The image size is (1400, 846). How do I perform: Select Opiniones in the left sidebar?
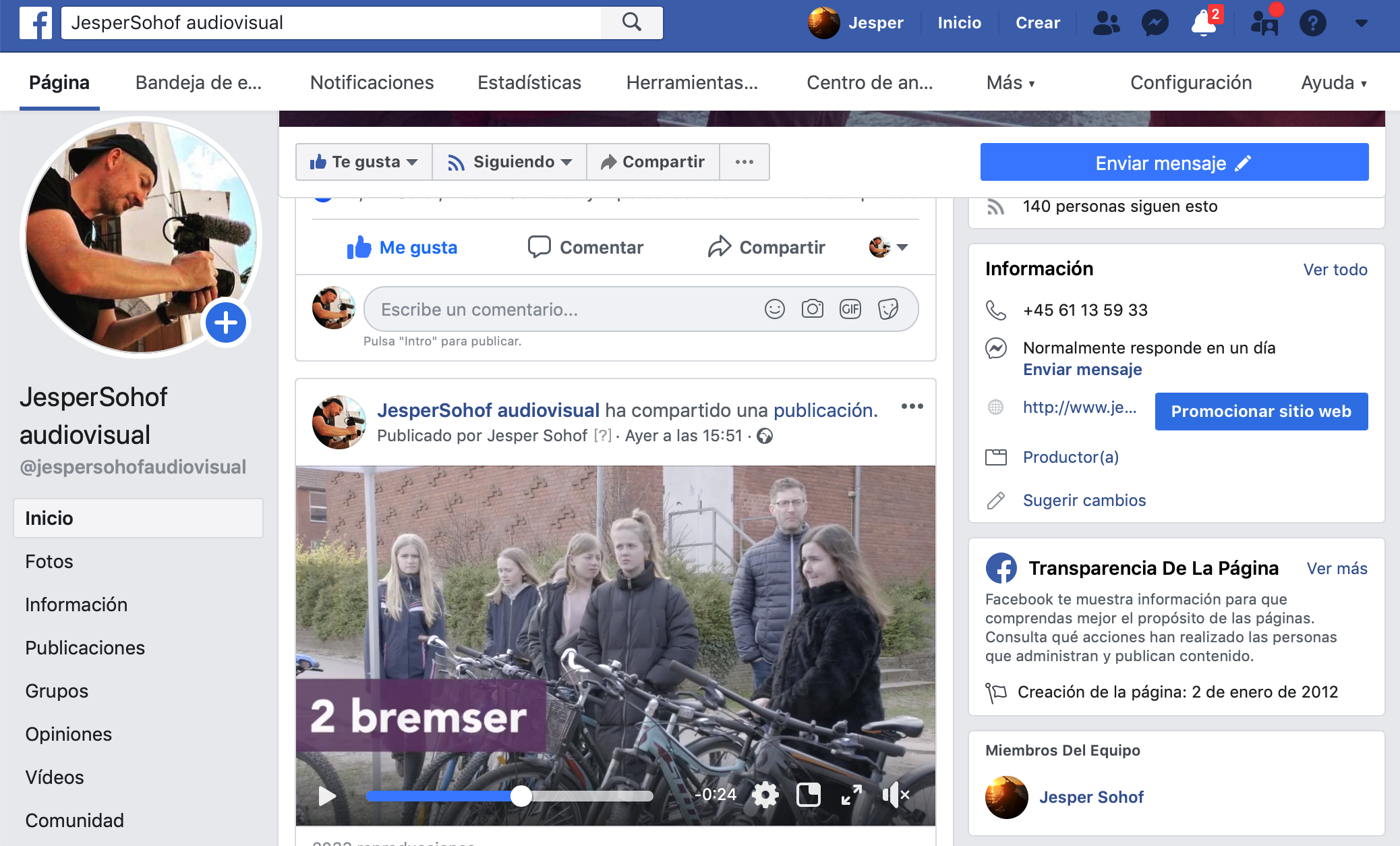[68, 734]
